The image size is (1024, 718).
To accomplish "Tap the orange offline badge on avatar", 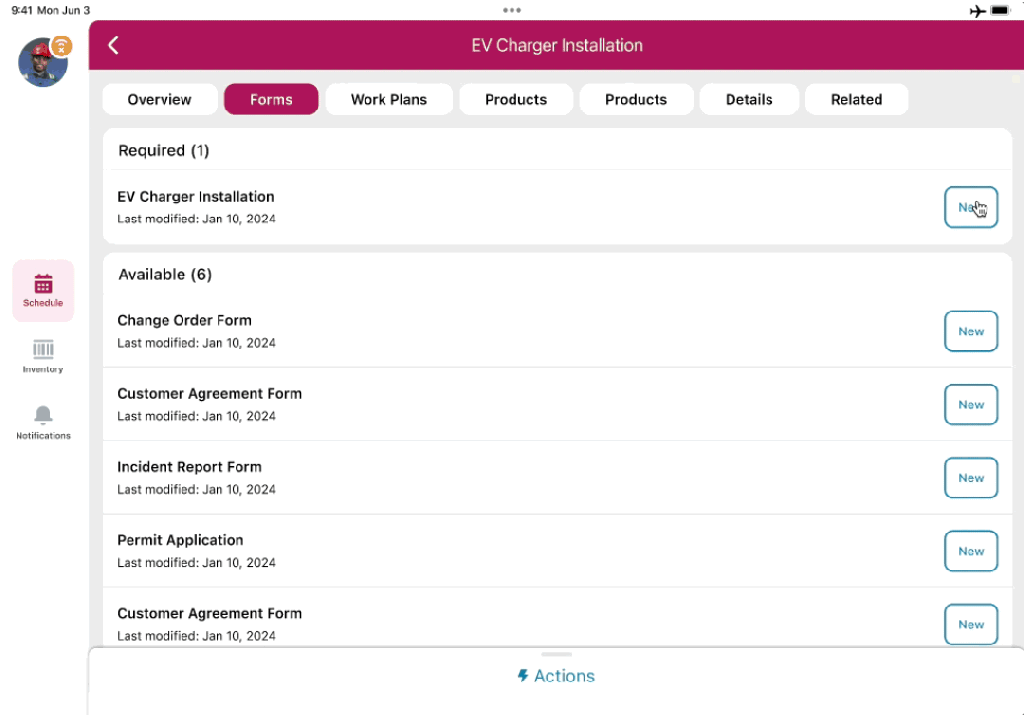I will pyautogui.click(x=62, y=46).
